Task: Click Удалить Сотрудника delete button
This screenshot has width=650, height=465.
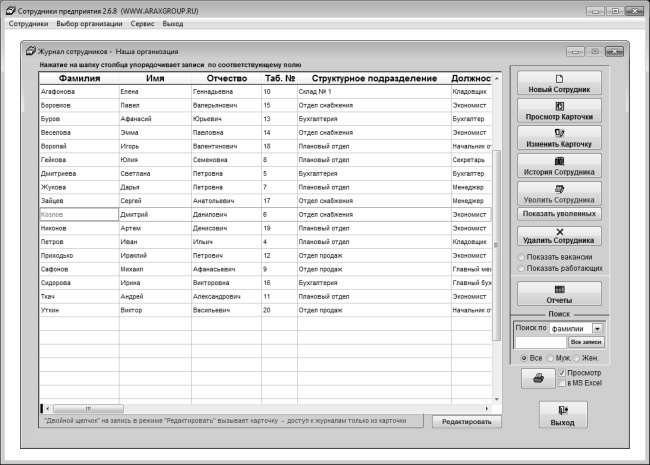Action: [559, 236]
